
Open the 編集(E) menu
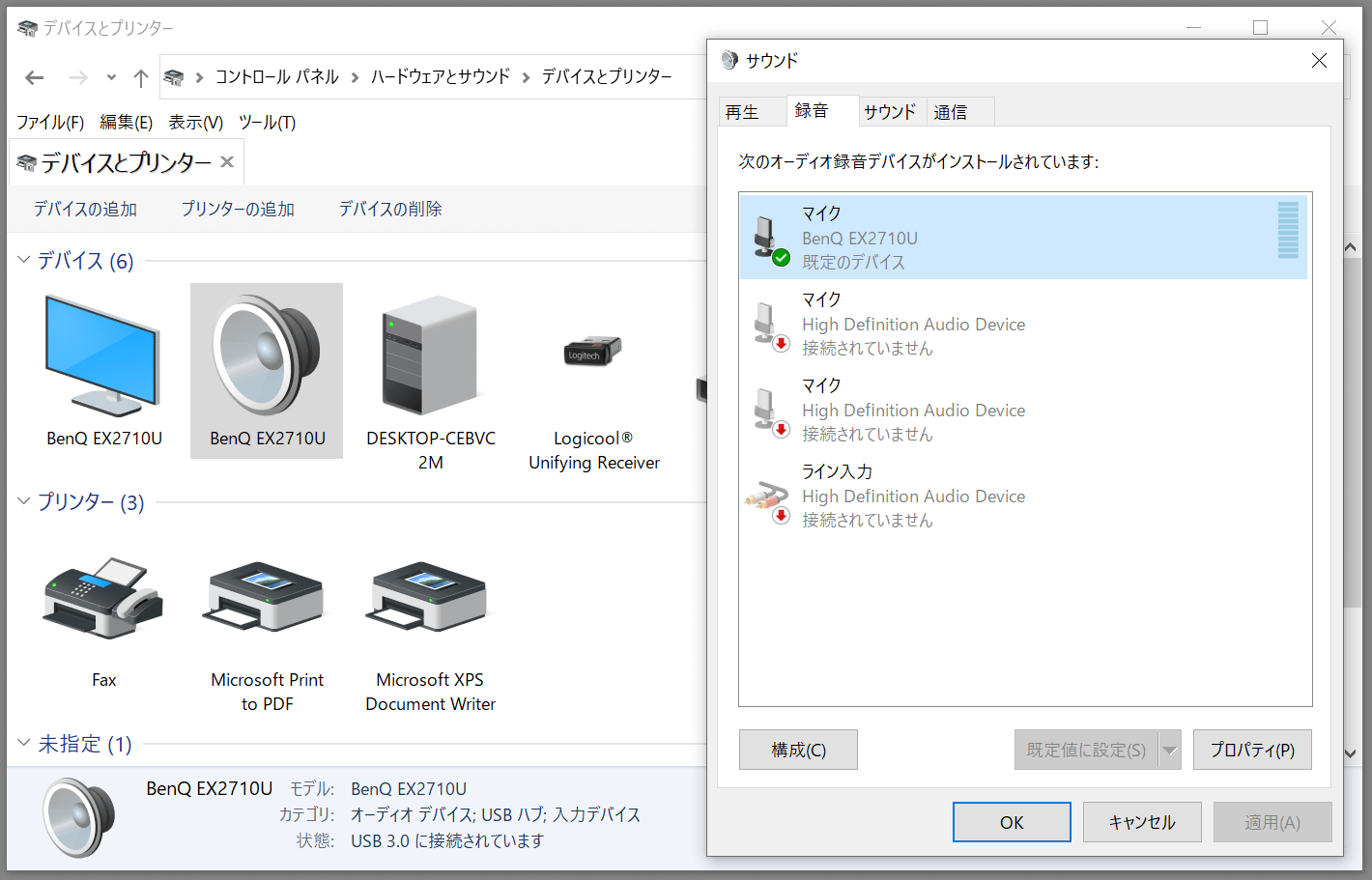[x=127, y=123]
